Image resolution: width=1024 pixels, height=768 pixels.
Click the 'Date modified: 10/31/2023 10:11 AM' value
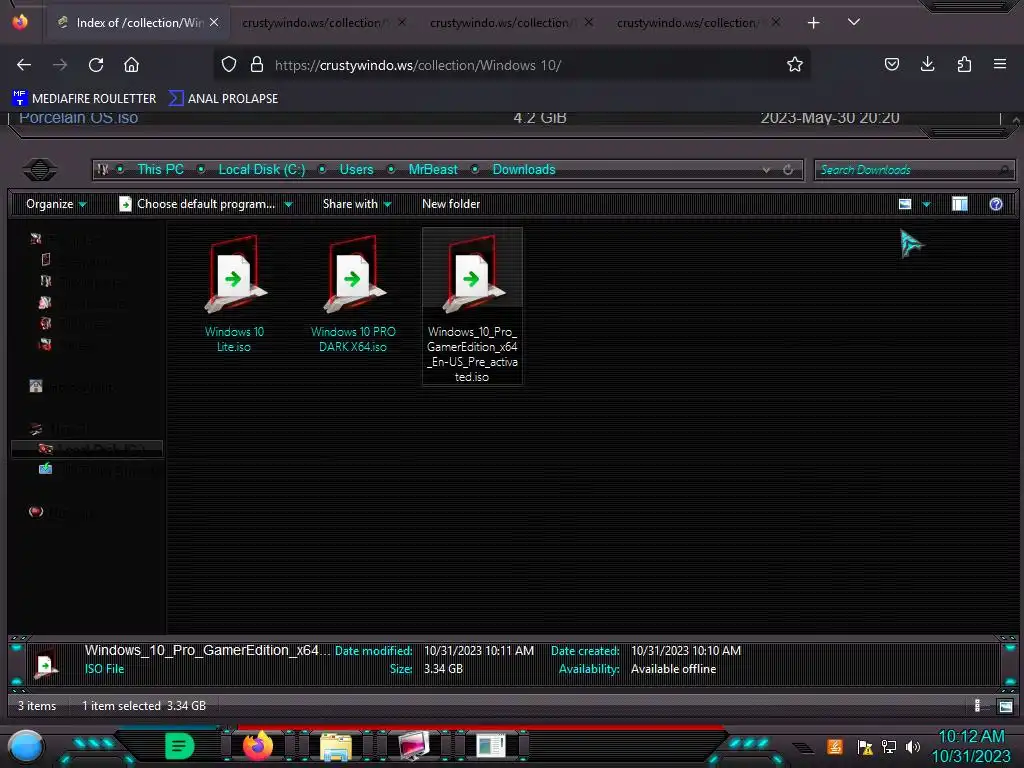[x=479, y=650]
